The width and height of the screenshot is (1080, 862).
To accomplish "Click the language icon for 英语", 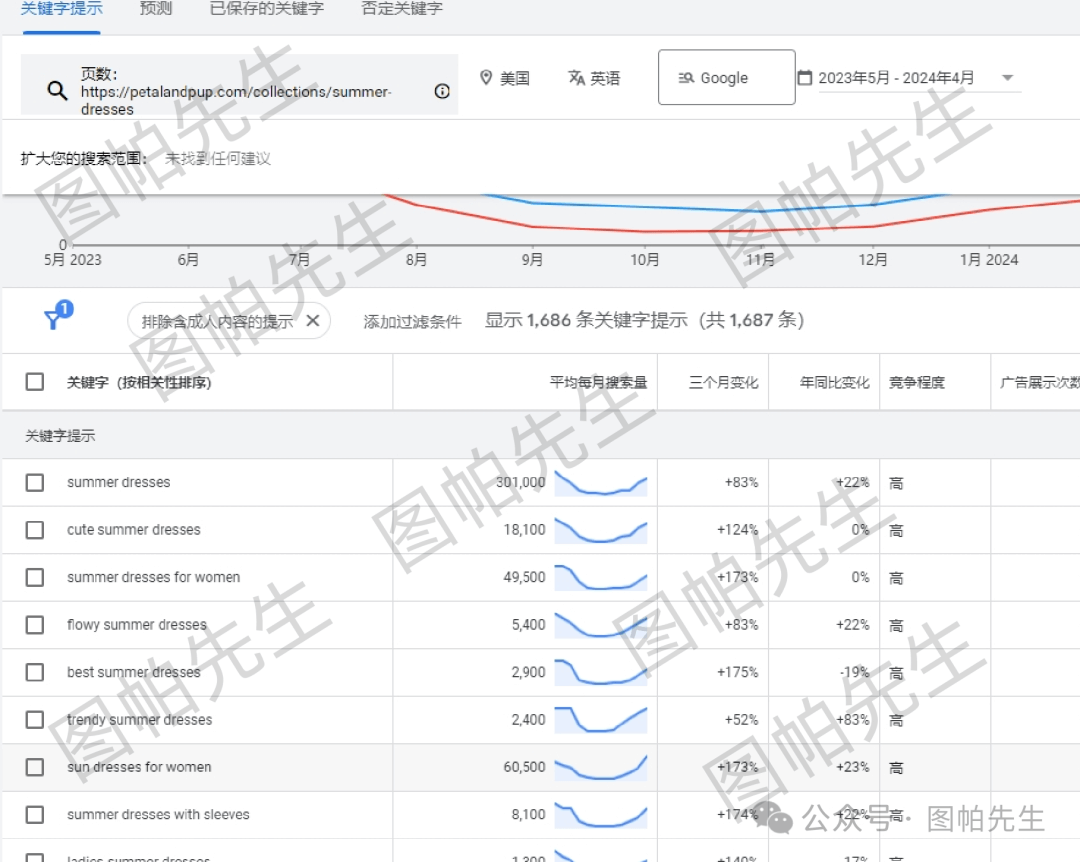I will pos(576,78).
